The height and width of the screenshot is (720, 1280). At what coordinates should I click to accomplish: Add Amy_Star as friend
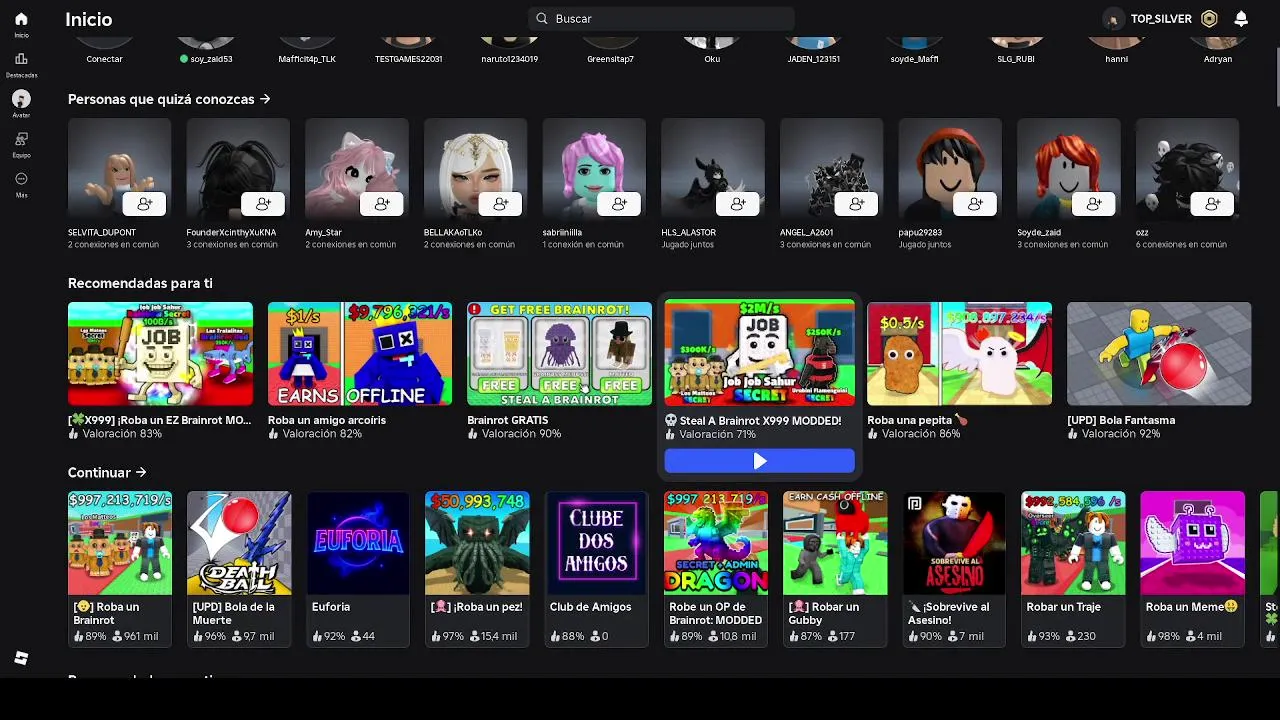coord(382,204)
